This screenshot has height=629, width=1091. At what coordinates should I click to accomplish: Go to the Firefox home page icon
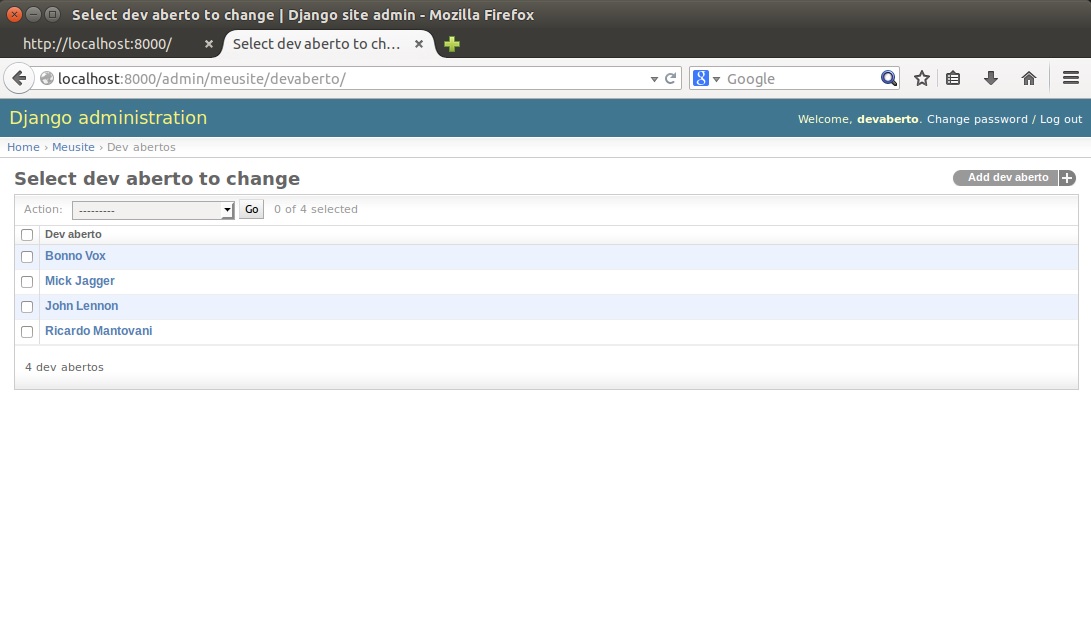pyautogui.click(x=1028, y=78)
